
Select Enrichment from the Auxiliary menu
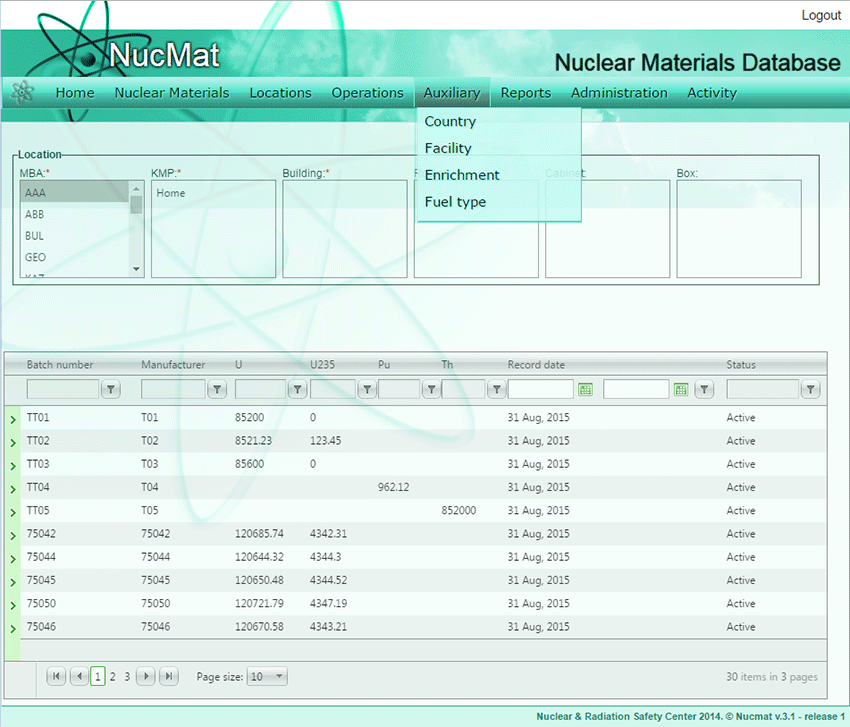(x=461, y=175)
